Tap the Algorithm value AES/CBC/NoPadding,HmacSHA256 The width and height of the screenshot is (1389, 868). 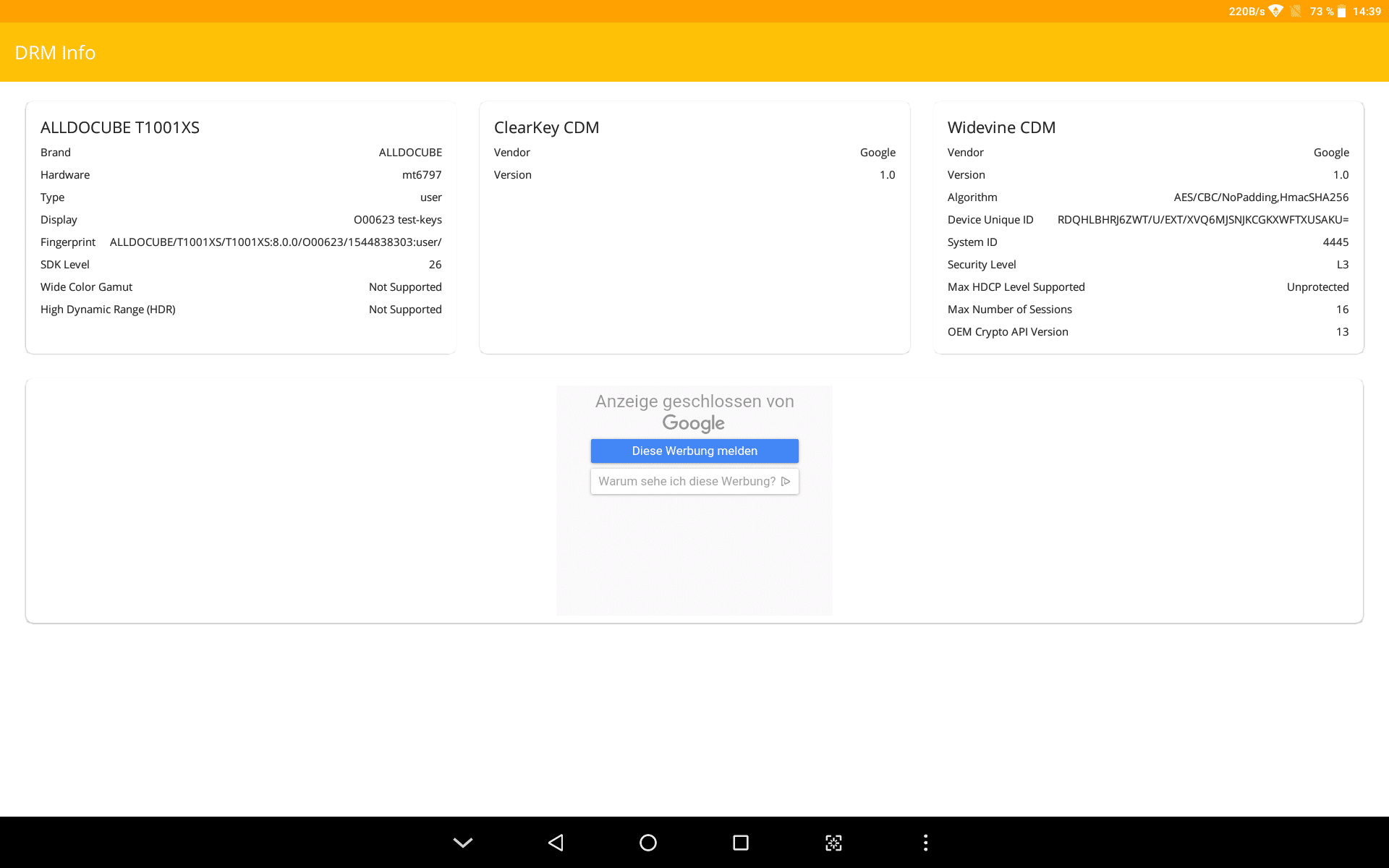tap(1261, 197)
